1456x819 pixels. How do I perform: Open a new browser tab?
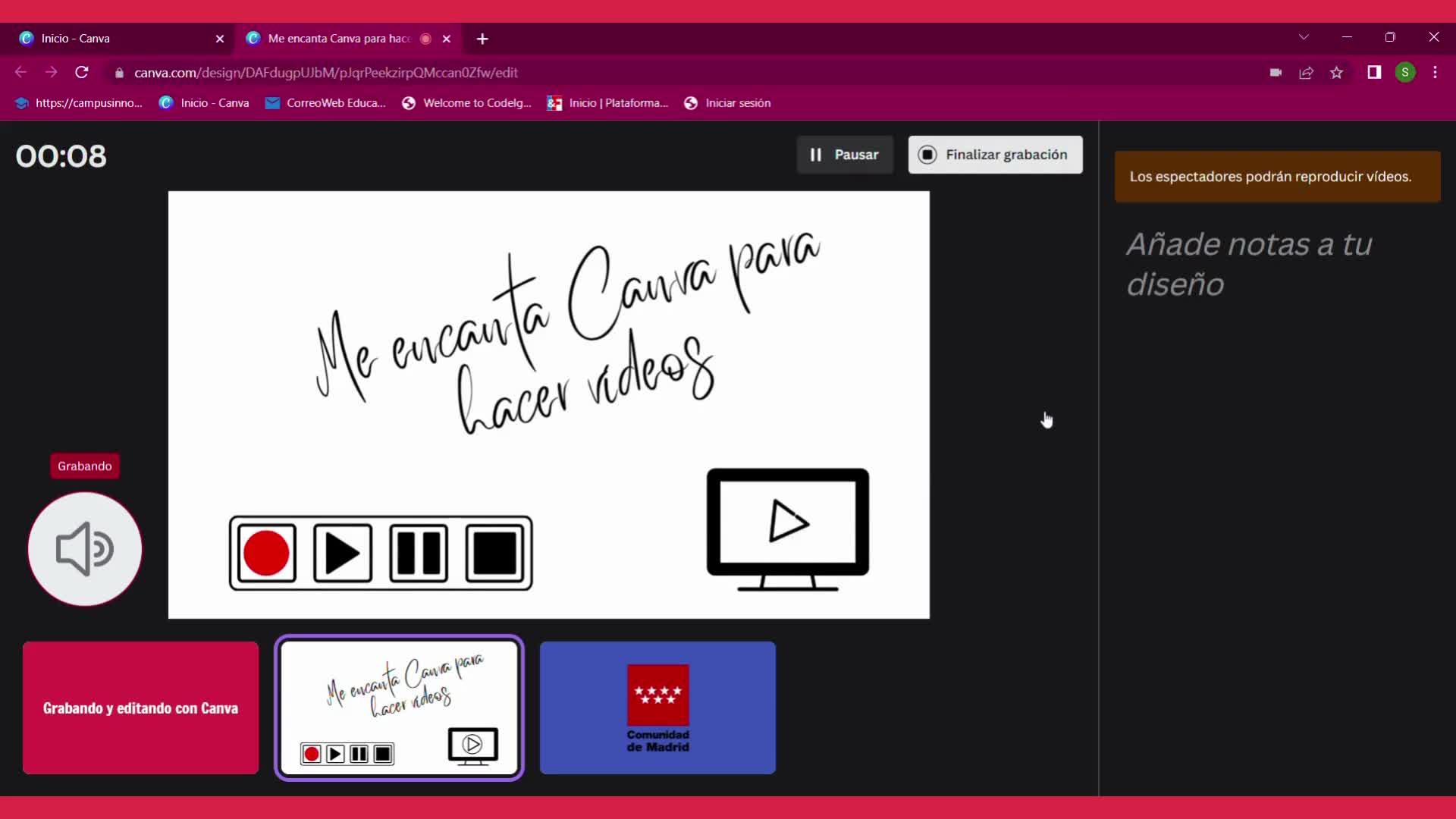(482, 39)
